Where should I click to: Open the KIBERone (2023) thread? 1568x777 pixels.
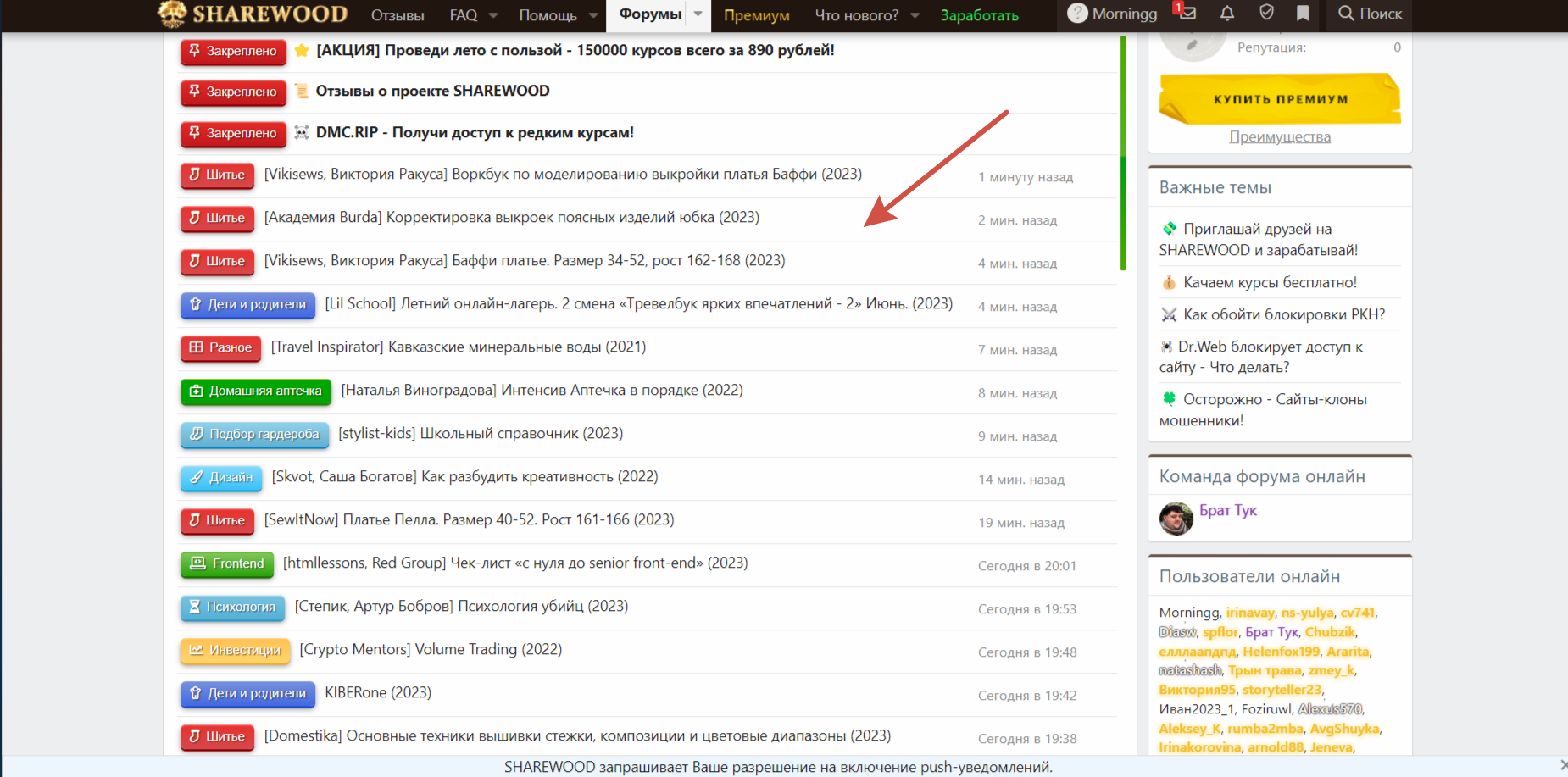378,693
